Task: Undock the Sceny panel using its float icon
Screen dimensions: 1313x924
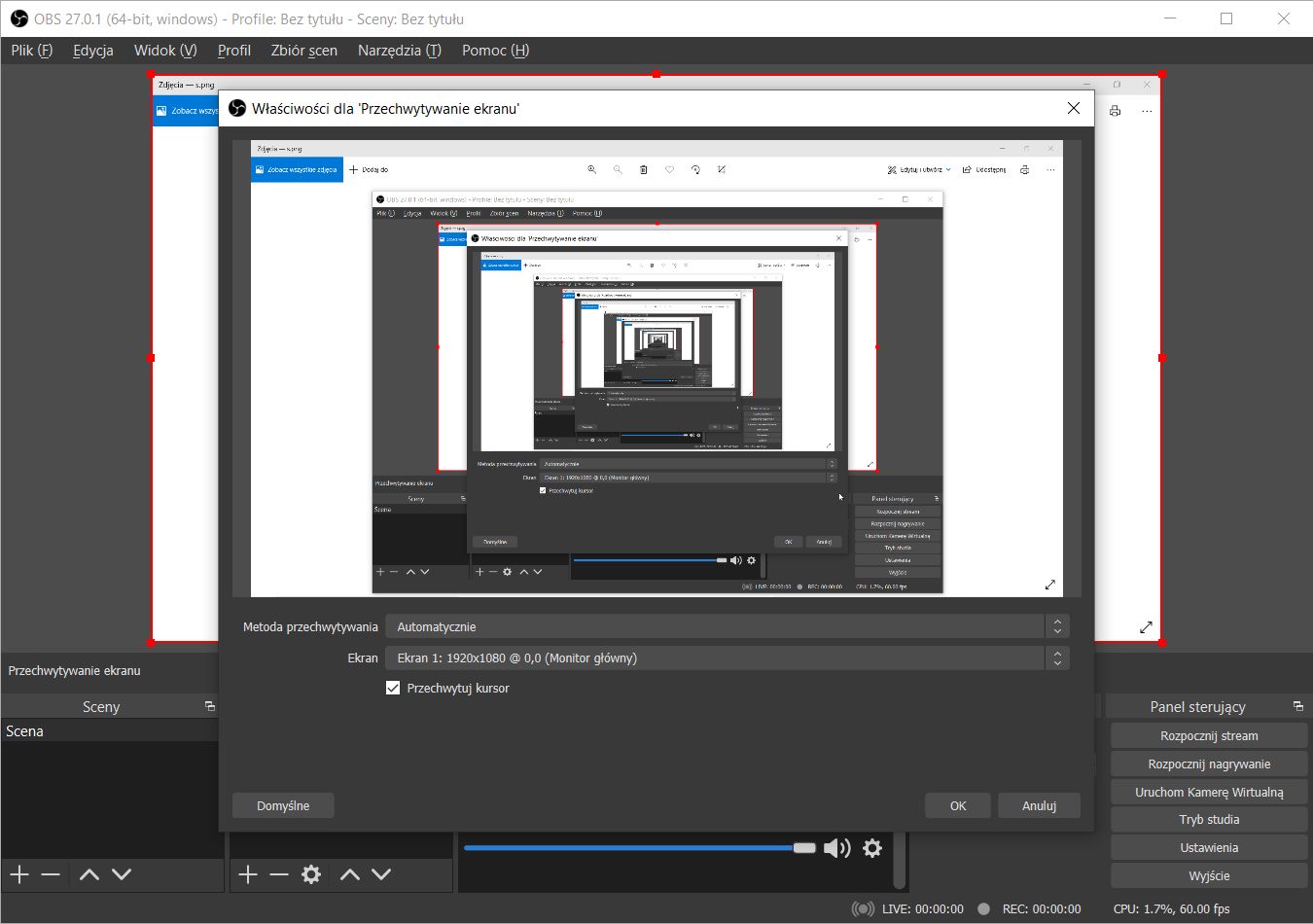Action: (x=209, y=706)
